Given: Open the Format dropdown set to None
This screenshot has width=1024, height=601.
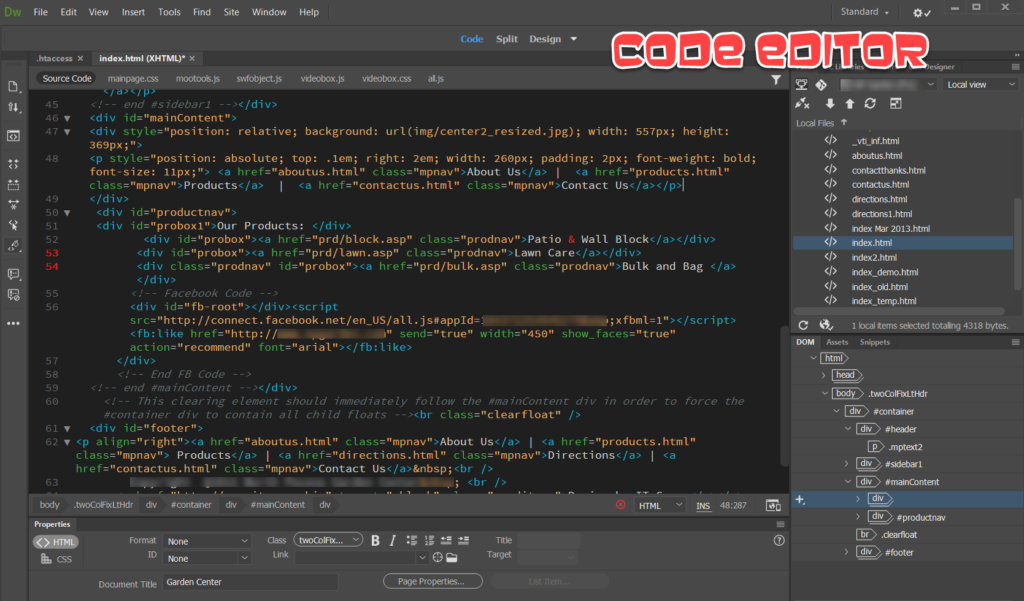Looking at the screenshot, I should 206,541.
